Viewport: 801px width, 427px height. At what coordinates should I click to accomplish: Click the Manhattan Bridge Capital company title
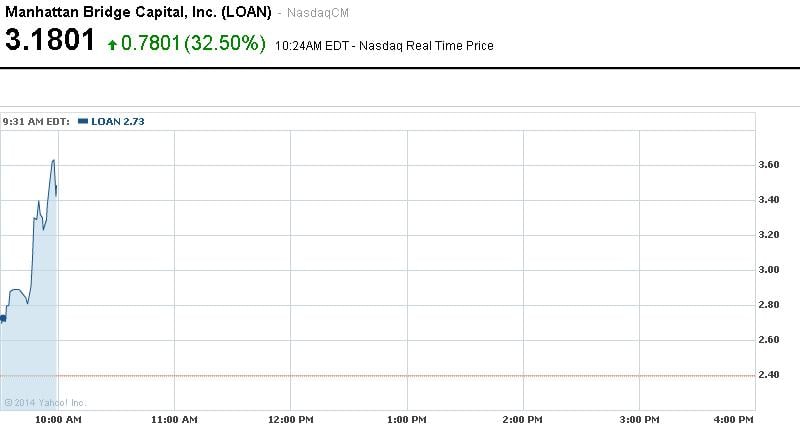137,13
